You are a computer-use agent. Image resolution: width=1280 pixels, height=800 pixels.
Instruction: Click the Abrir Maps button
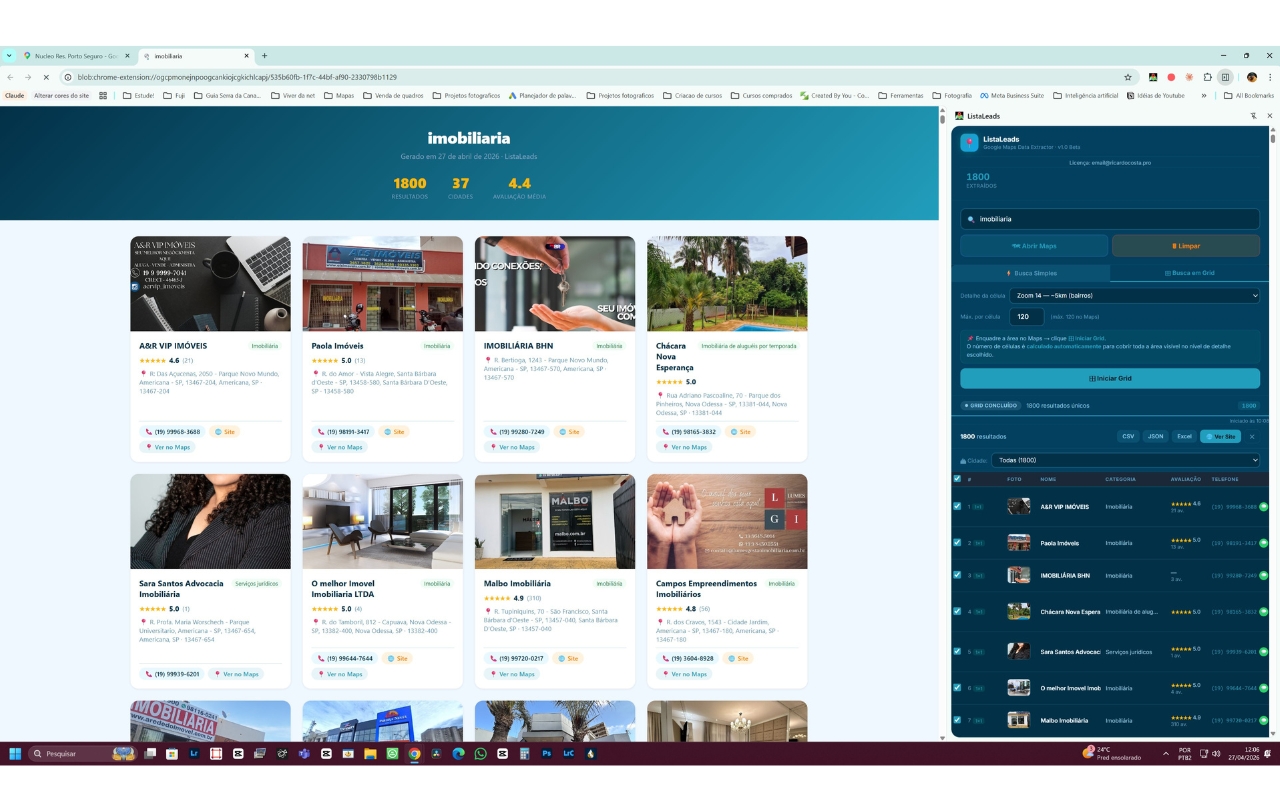tap(1034, 246)
